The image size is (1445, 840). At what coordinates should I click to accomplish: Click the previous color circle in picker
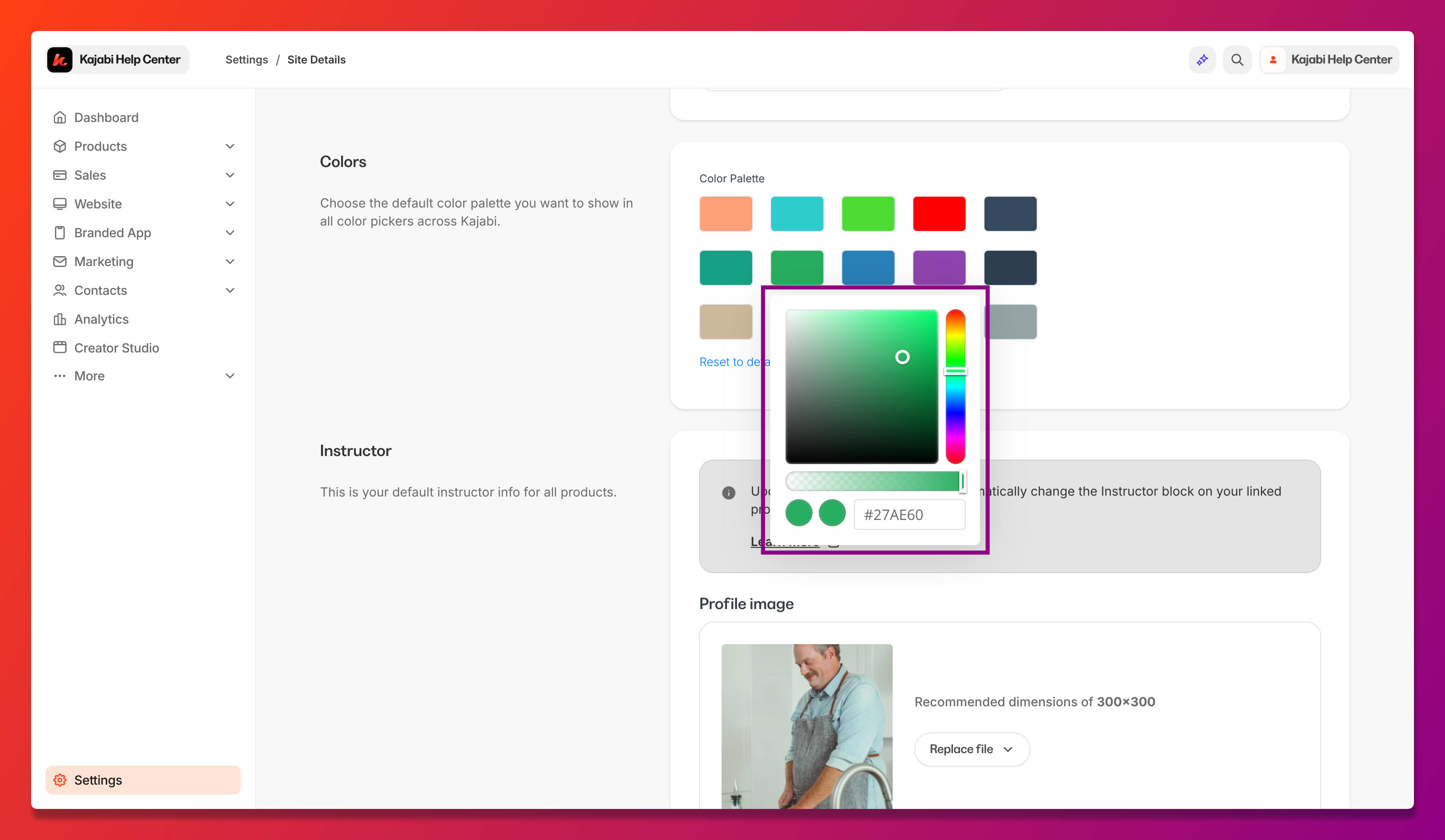(798, 513)
